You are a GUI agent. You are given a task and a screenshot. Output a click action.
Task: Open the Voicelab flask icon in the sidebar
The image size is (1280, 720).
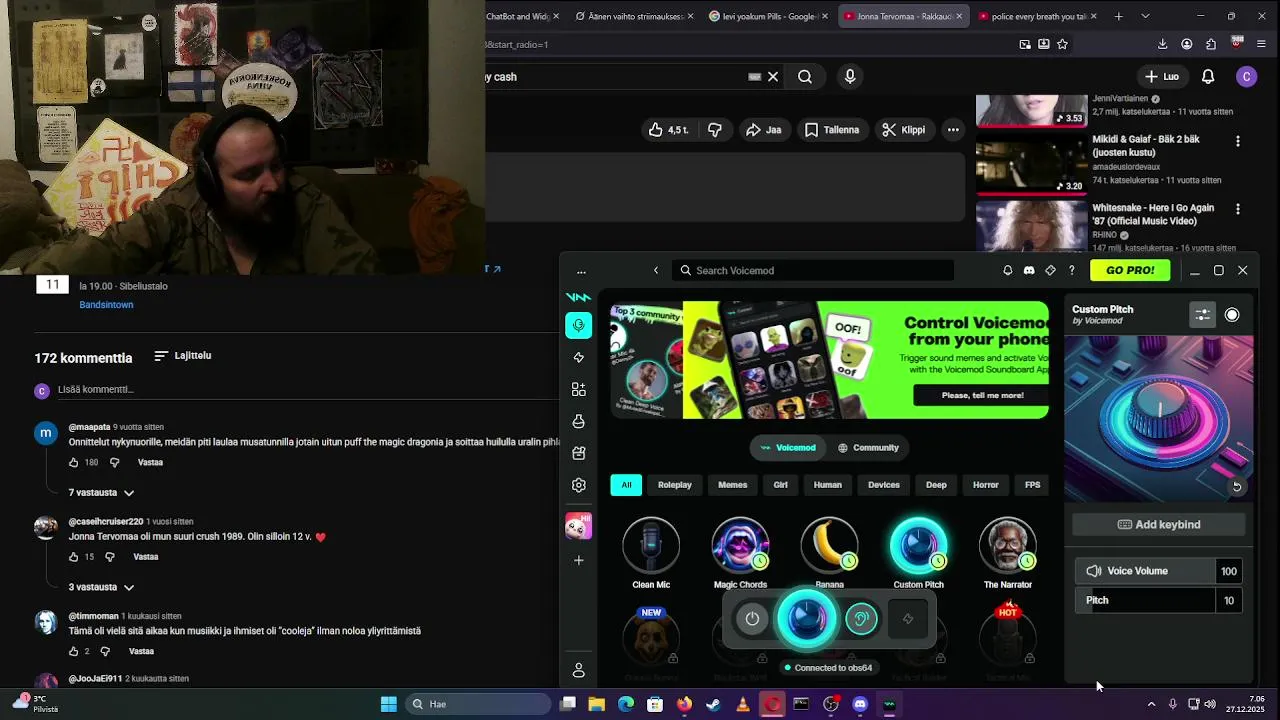tap(578, 421)
